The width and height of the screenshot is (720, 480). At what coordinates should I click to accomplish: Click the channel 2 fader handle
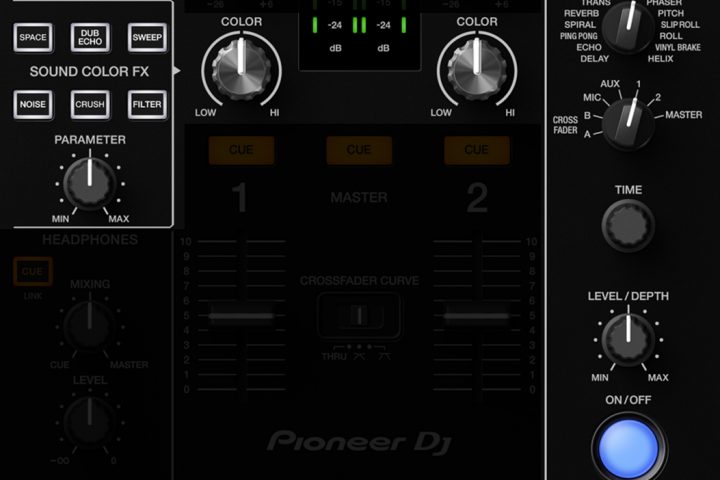click(x=477, y=315)
